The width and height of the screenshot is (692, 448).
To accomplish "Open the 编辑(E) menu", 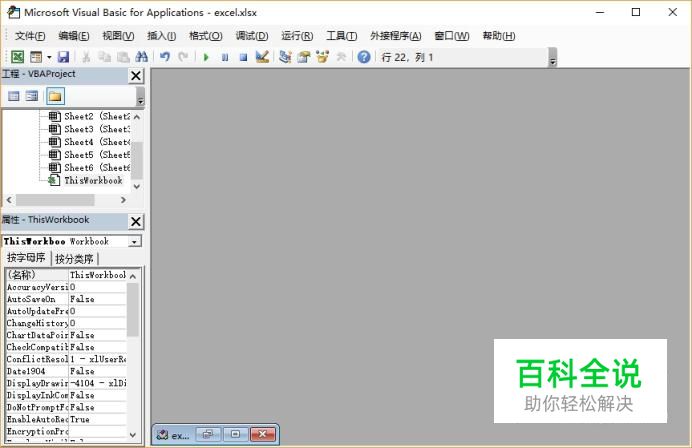I will pos(74,36).
